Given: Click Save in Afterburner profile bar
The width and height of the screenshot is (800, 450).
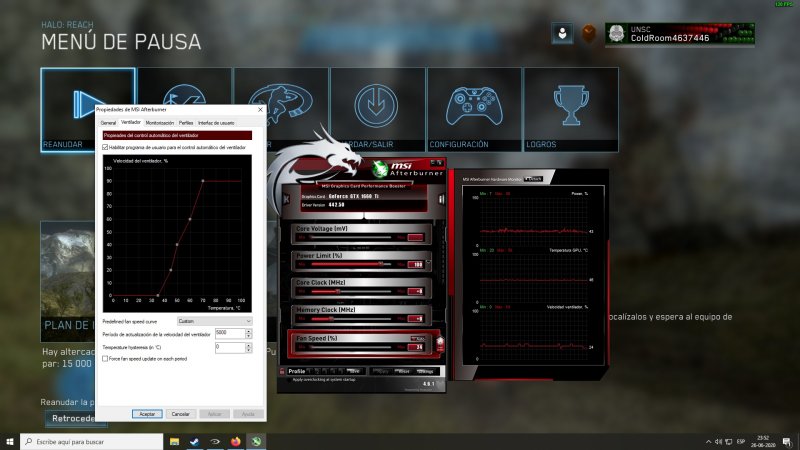Looking at the screenshot, I should click(355, 371).
